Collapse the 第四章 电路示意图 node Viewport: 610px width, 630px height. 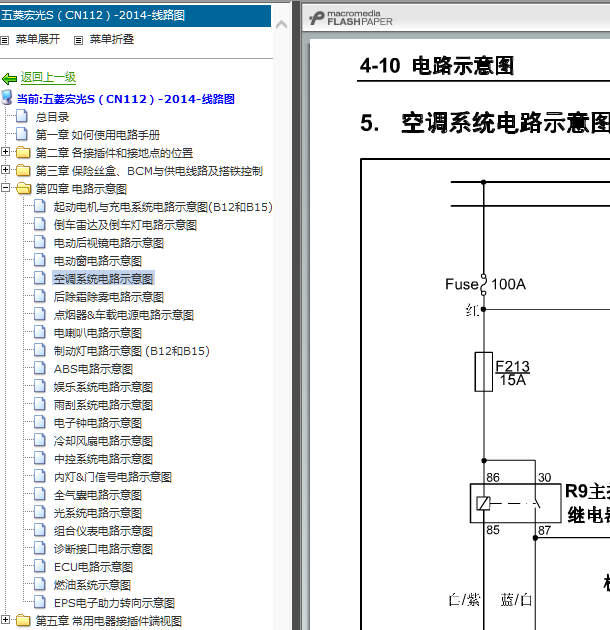(5, 187)
